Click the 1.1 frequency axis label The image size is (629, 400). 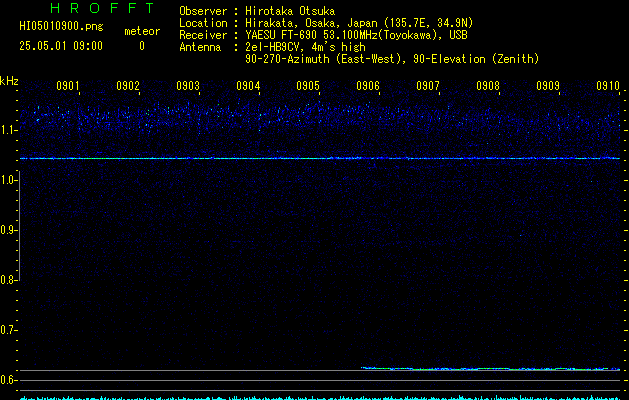coord(8,130)
